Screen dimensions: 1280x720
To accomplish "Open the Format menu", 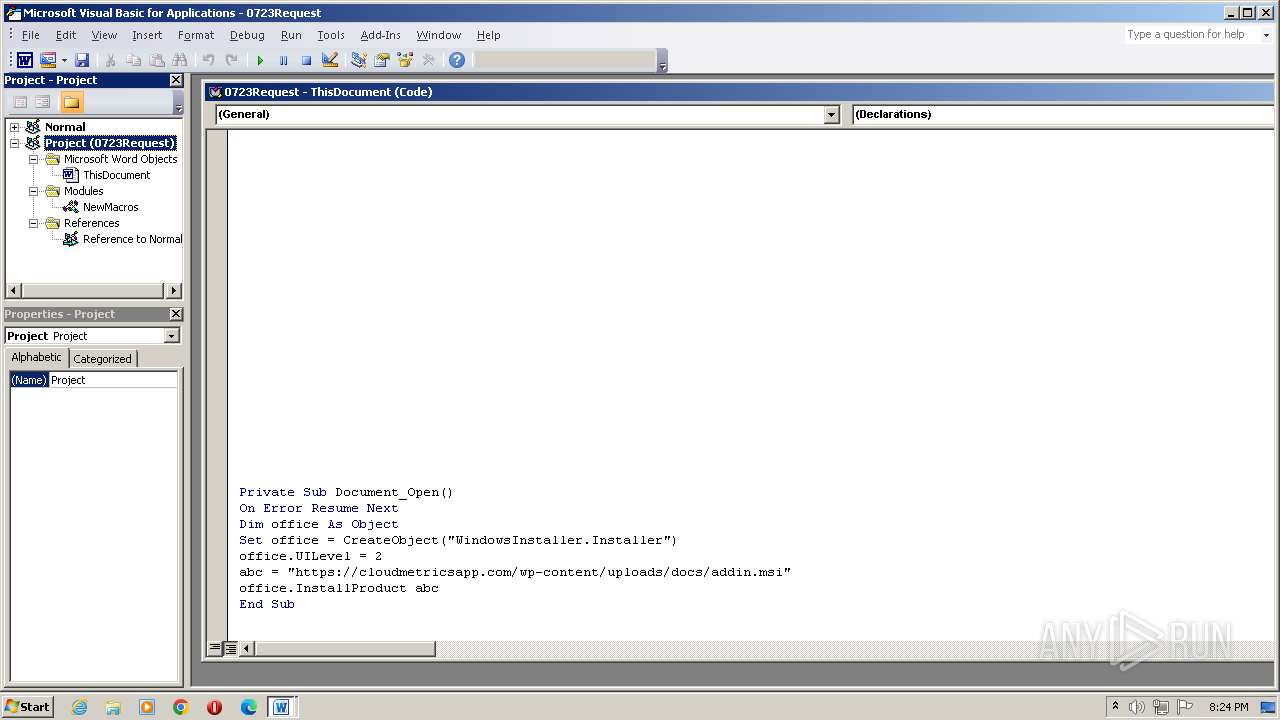I will 196,35.
